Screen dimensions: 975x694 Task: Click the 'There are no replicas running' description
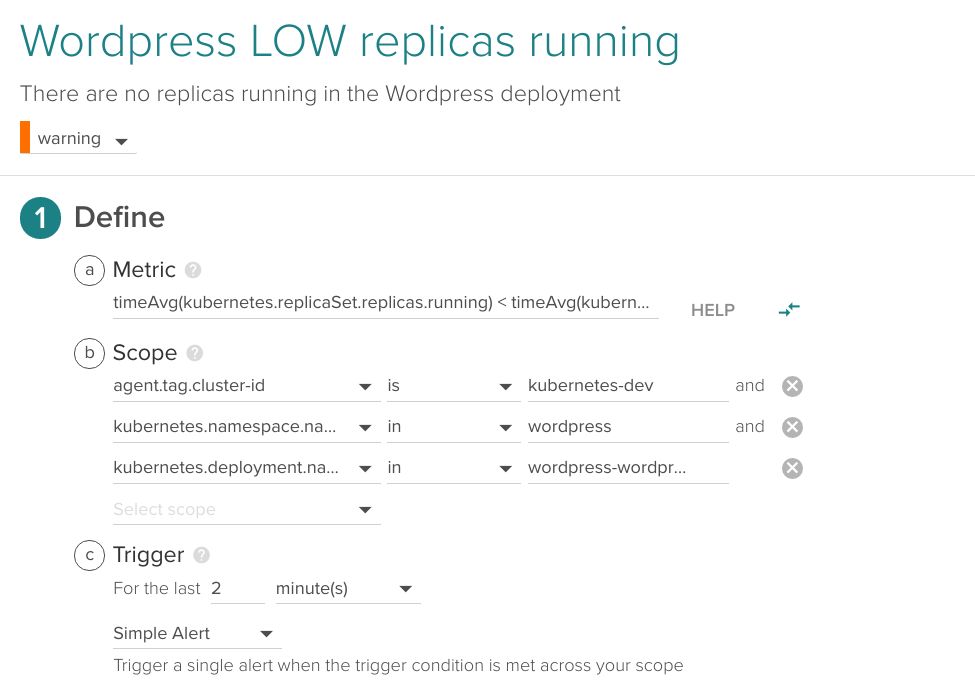(x=320, y=94)
